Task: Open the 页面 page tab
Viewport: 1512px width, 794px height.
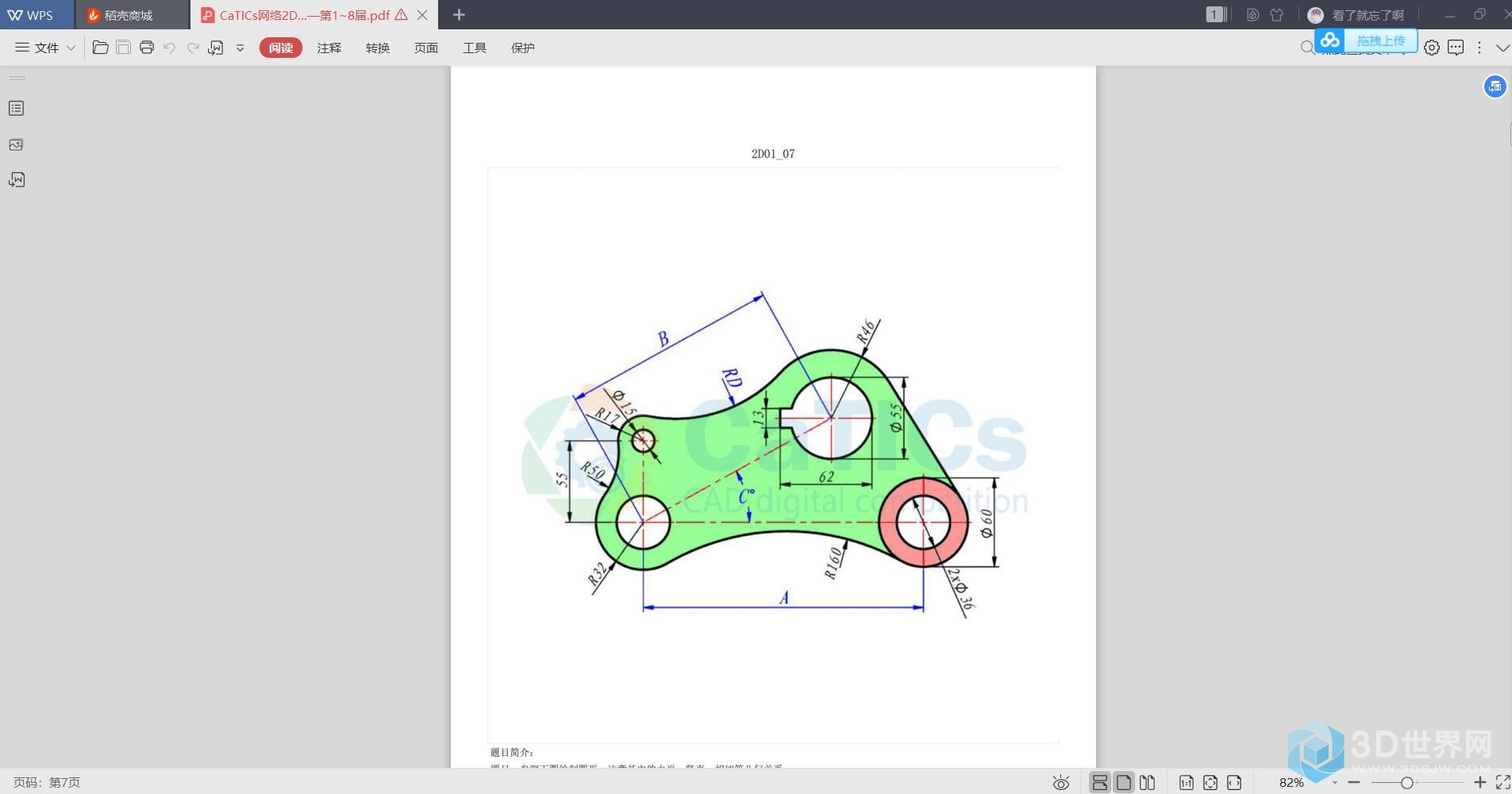Action: (426, 48)
